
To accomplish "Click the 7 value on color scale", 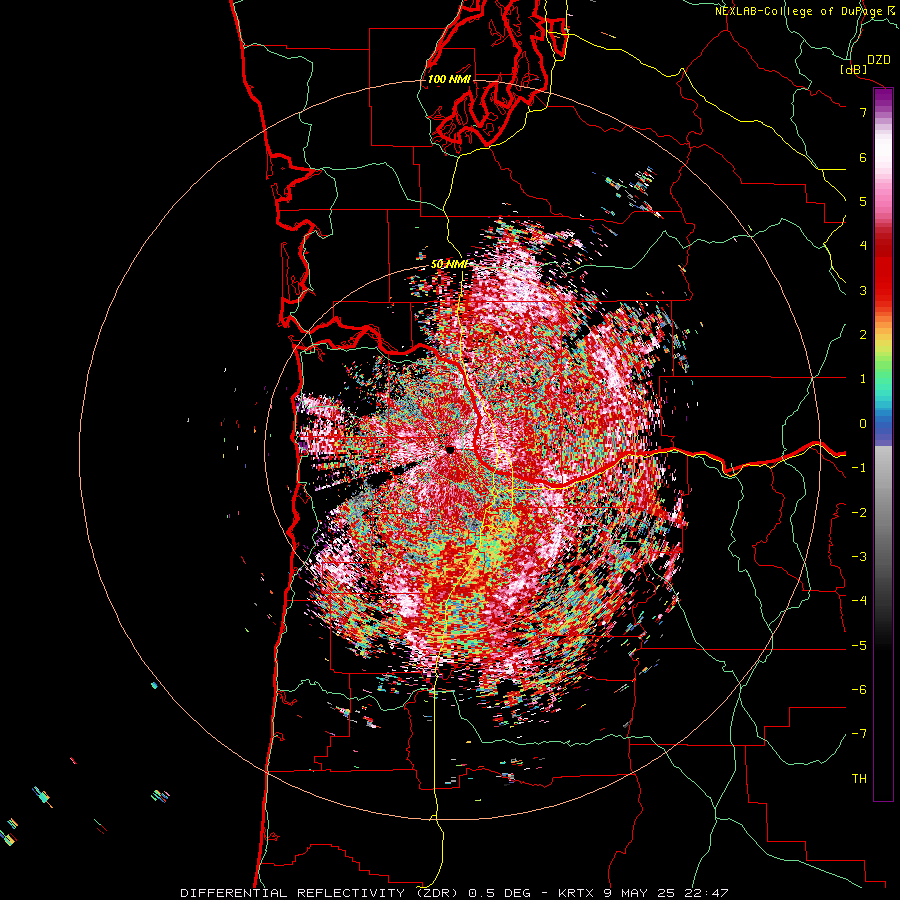I will click(863, 112).
